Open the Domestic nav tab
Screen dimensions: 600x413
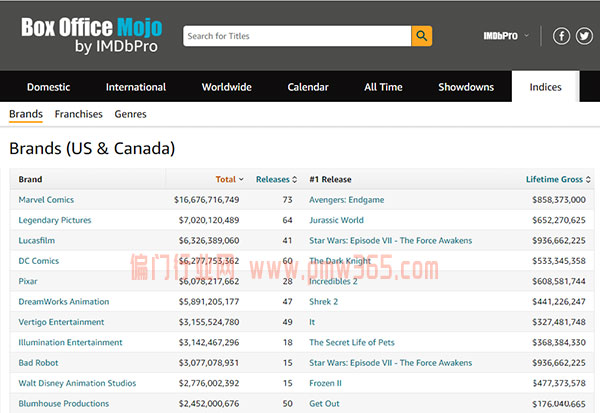48,87
